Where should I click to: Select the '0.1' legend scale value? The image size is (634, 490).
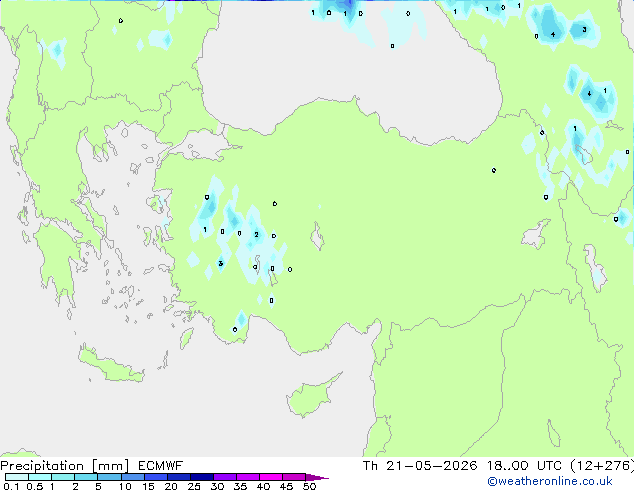(11, 486)
